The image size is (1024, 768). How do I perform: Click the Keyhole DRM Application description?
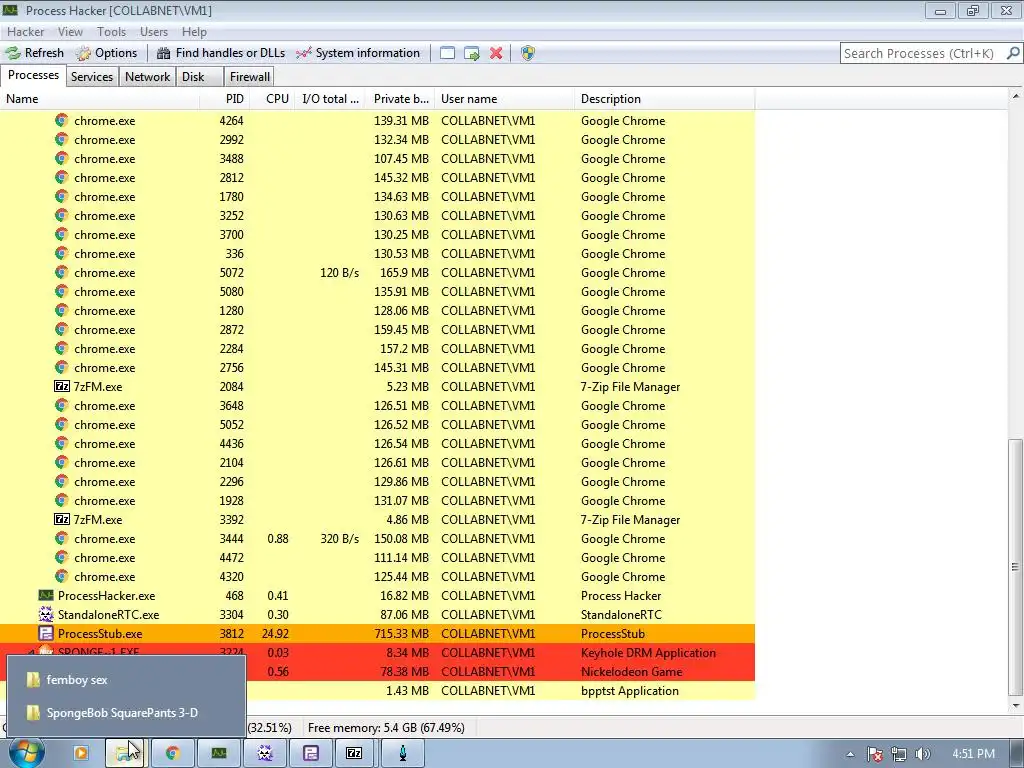[648, 652]
